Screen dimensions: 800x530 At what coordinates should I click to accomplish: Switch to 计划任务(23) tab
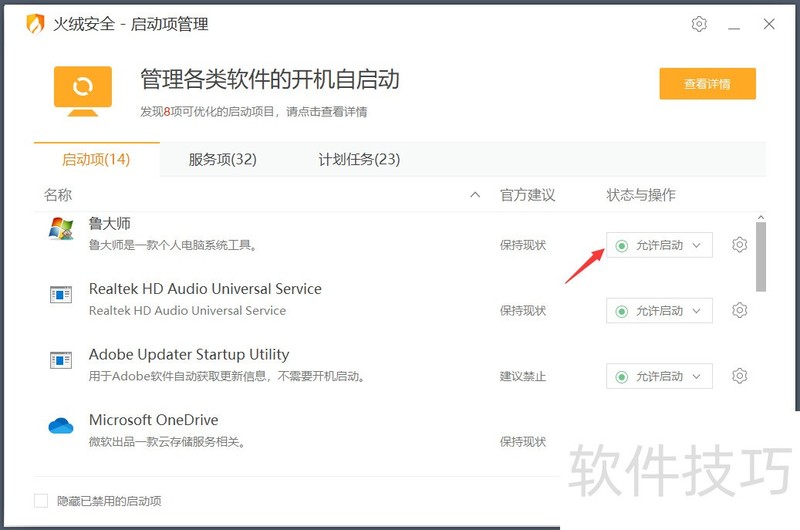(359, 160)
